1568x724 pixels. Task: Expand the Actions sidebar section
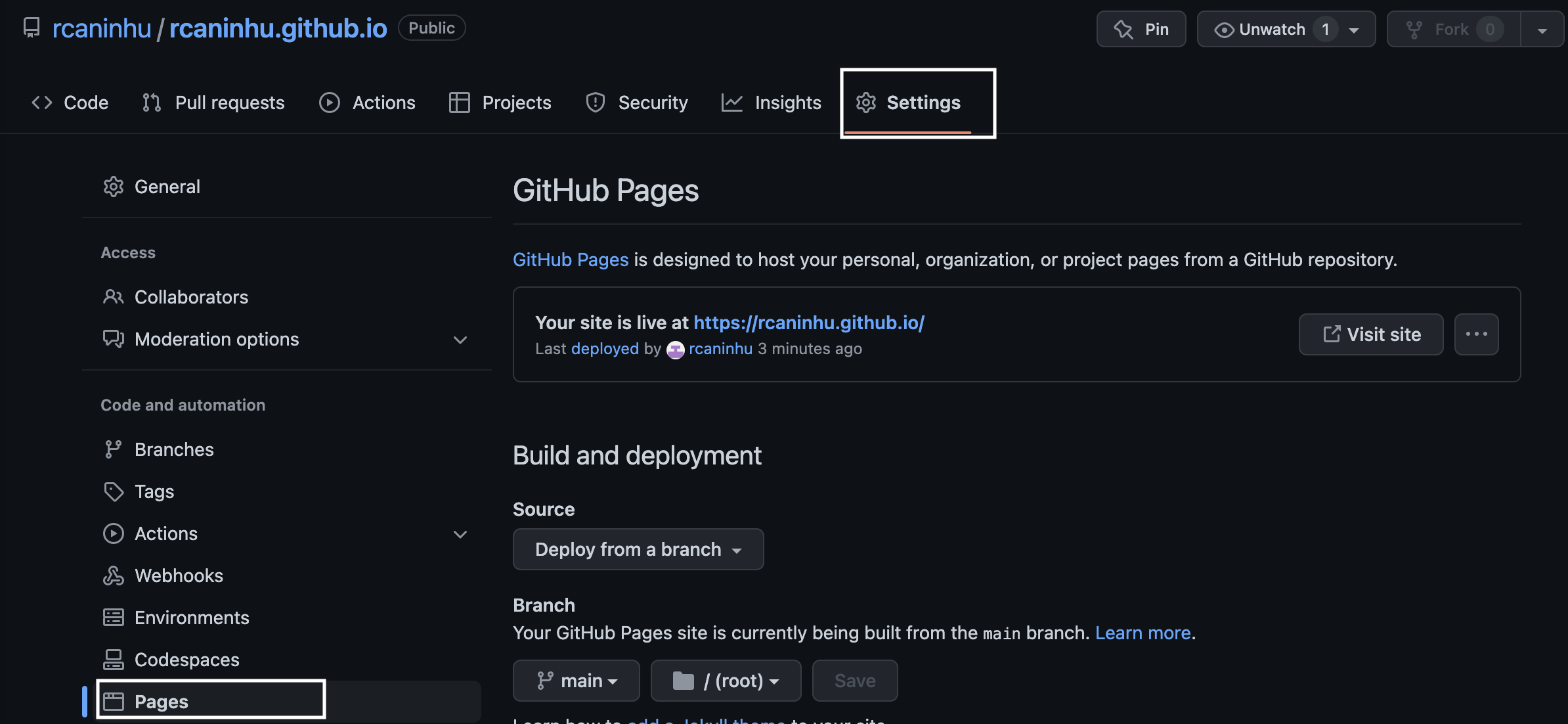[x=460, y=534]
